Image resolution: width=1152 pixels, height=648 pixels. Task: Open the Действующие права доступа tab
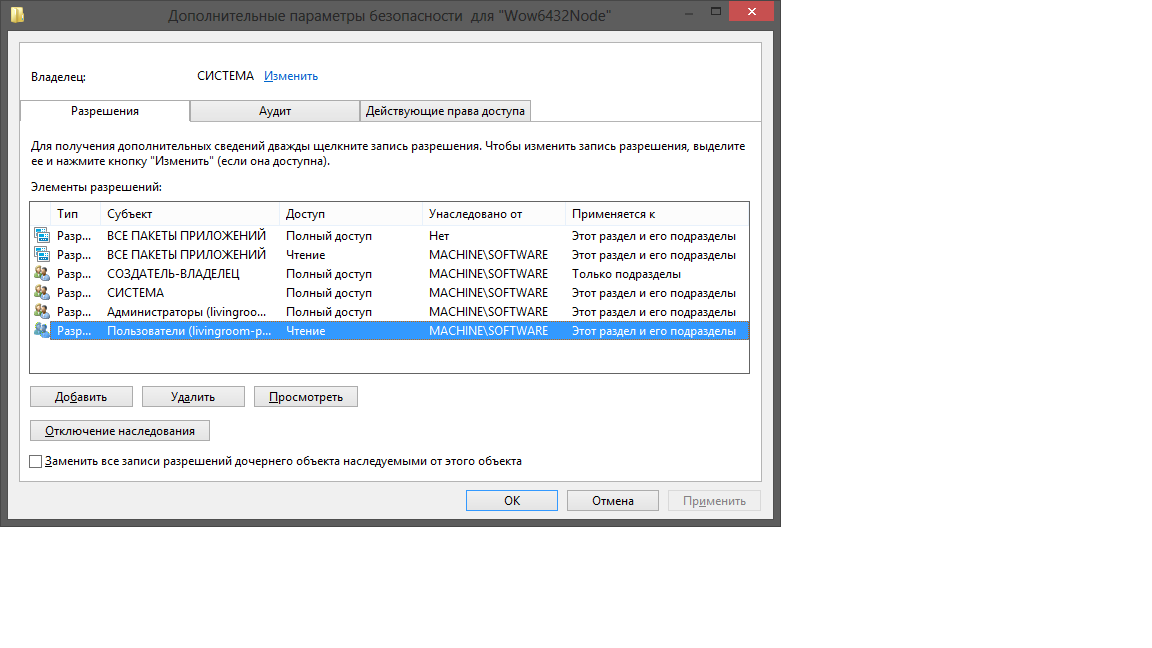(445, 111)
